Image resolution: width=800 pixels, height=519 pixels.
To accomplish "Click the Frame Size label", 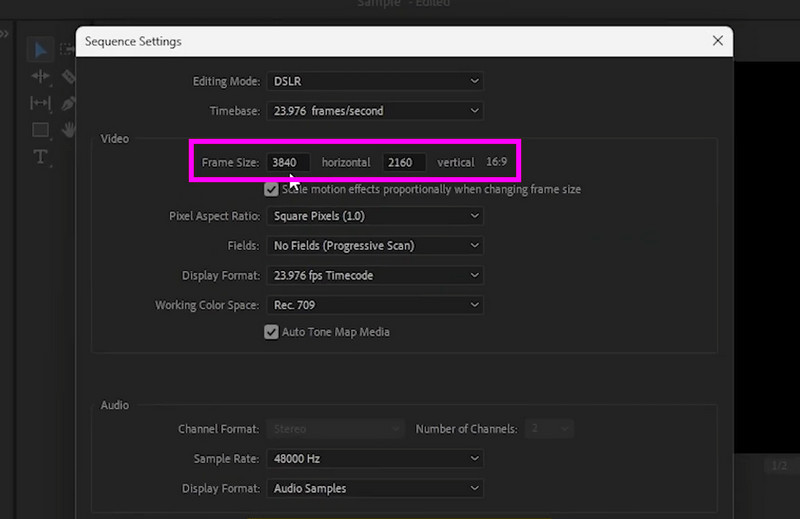I will (230, 162).
